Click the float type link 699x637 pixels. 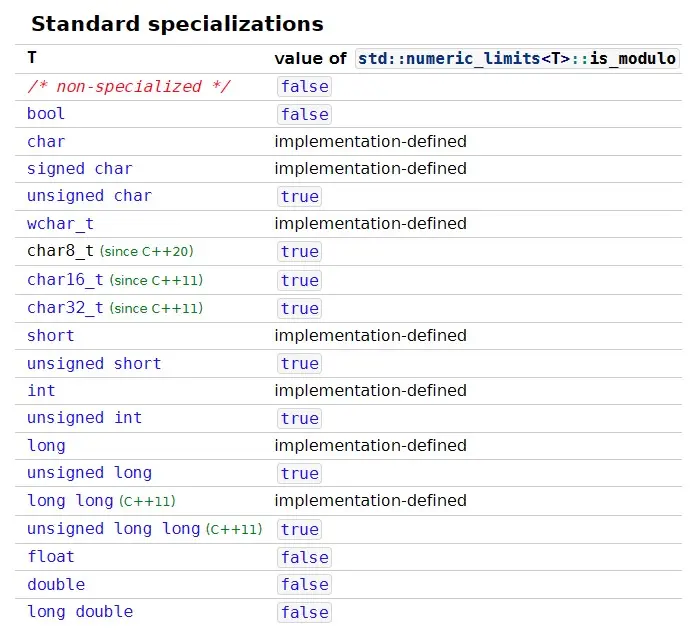coord(50,556)
